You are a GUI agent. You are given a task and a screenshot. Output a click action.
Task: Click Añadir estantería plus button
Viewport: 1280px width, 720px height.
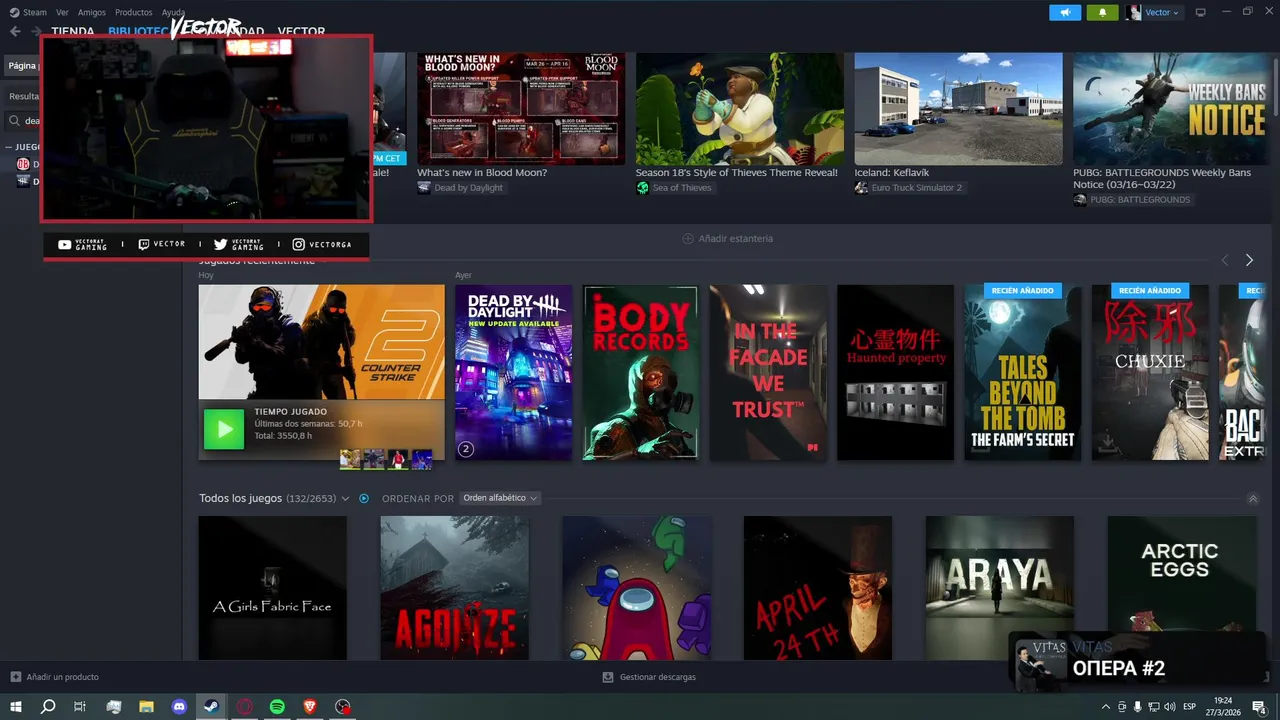click(x=688, y=239)
